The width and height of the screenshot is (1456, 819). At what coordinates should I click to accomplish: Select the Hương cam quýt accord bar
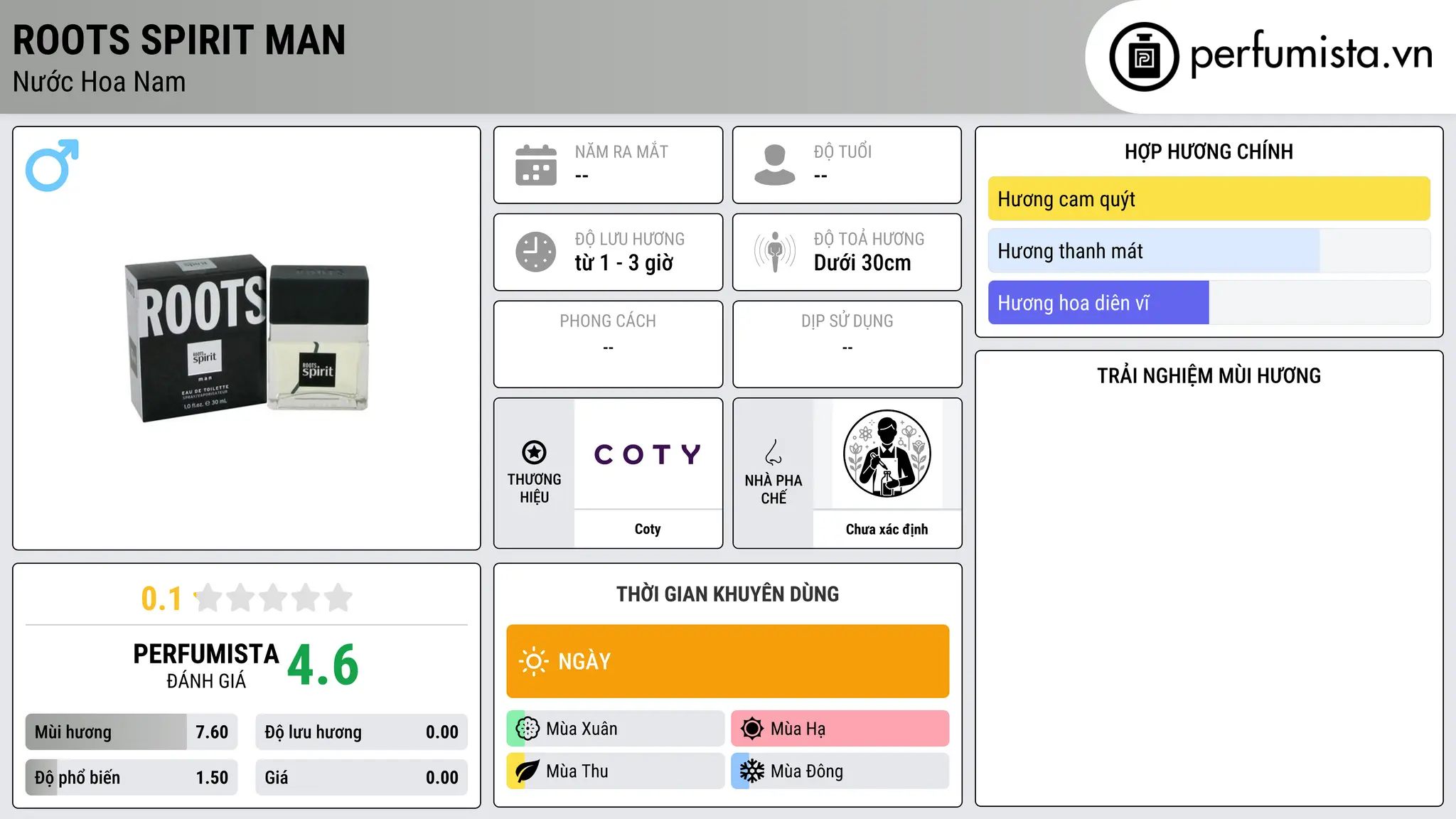pos(1209,199)
